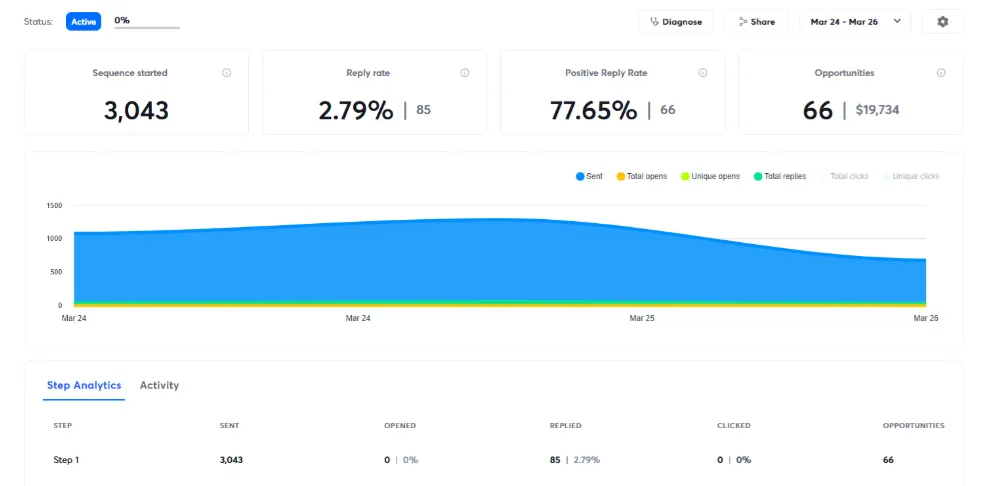This screenshot has height=486, width=992.
Task: Enable the Total clicks legend item
Action: pos(844,177)
